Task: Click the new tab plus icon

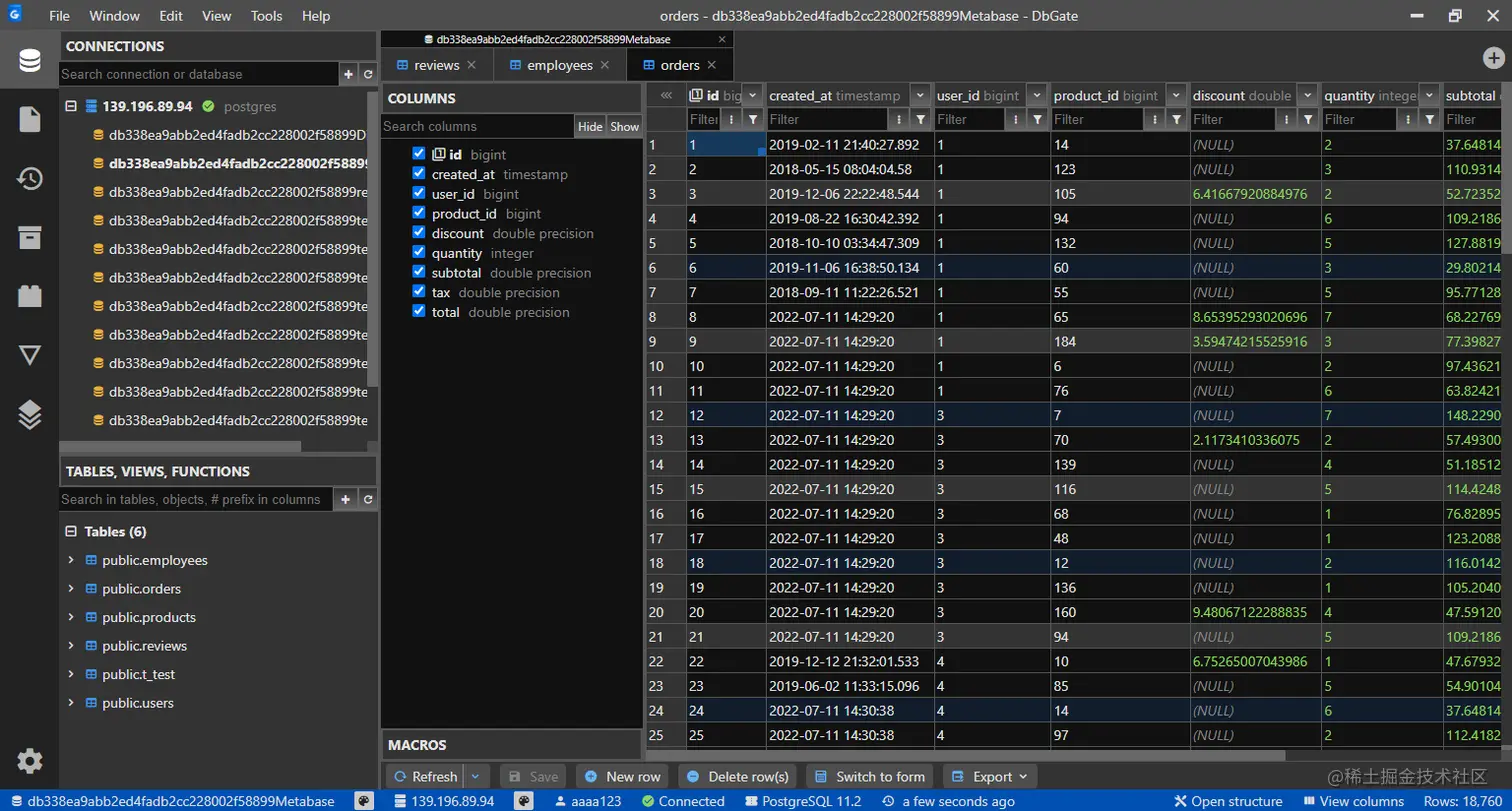Action: tap(1492, 57)
